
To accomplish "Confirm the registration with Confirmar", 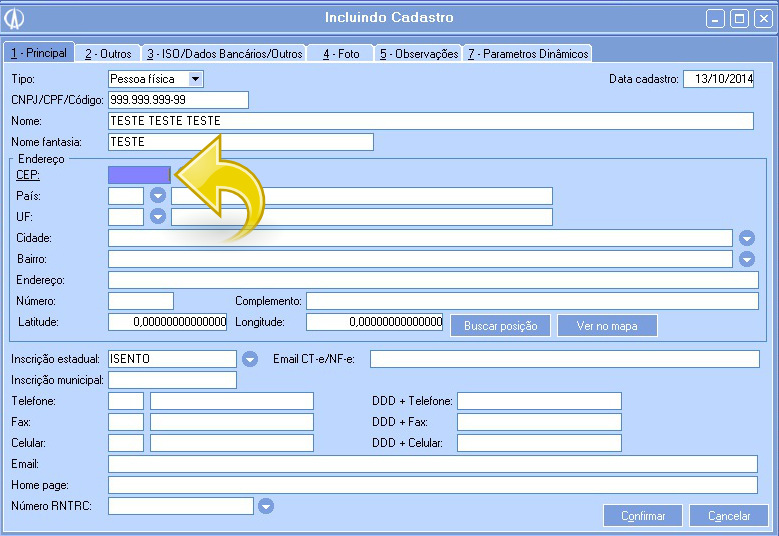I will pos(643,516).
